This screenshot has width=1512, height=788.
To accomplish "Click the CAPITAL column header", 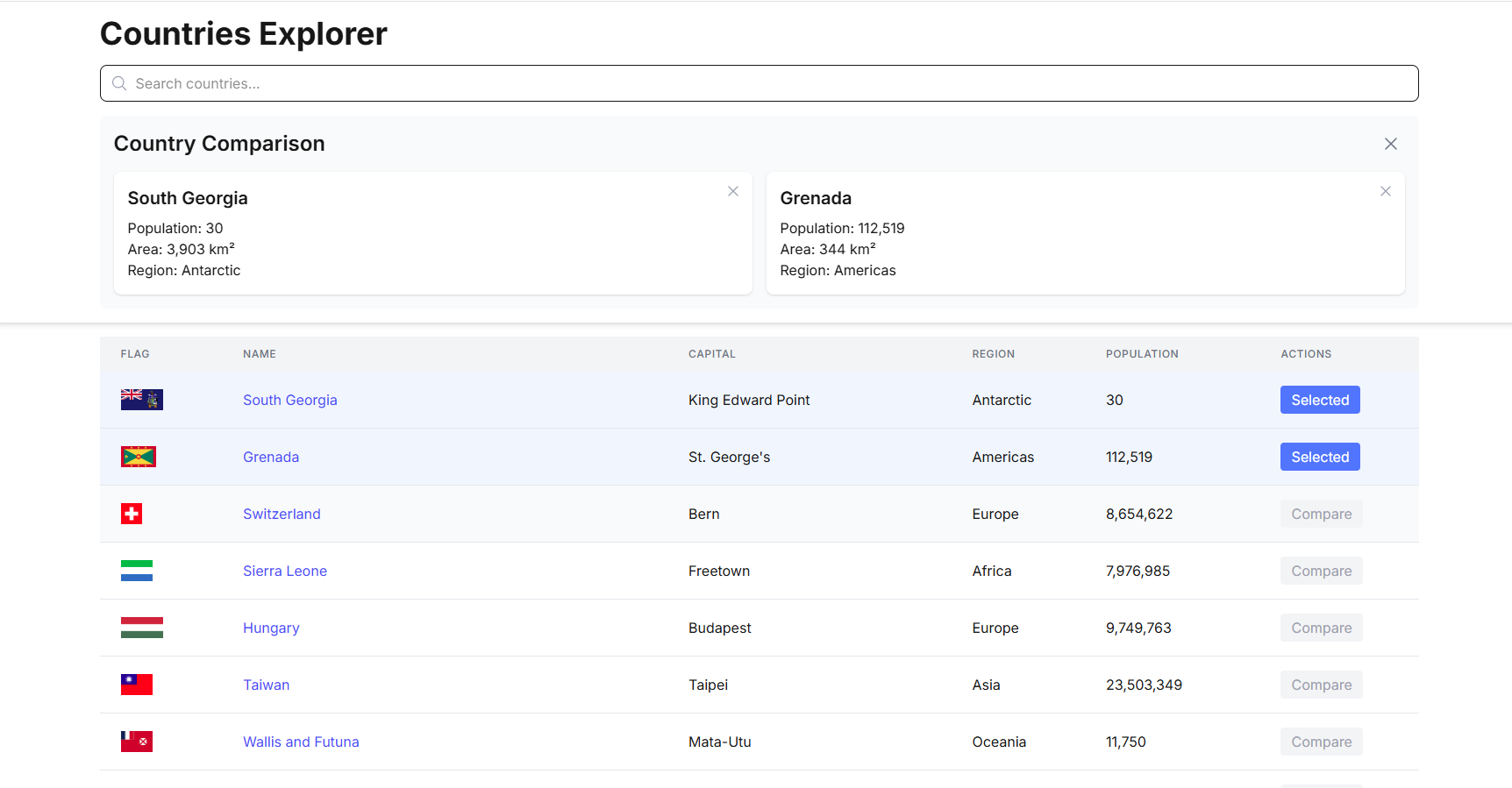I will point(712,354).
